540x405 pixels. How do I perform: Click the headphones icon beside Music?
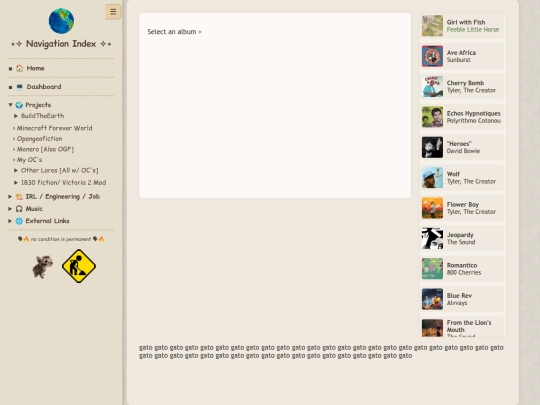click(19, 209)
